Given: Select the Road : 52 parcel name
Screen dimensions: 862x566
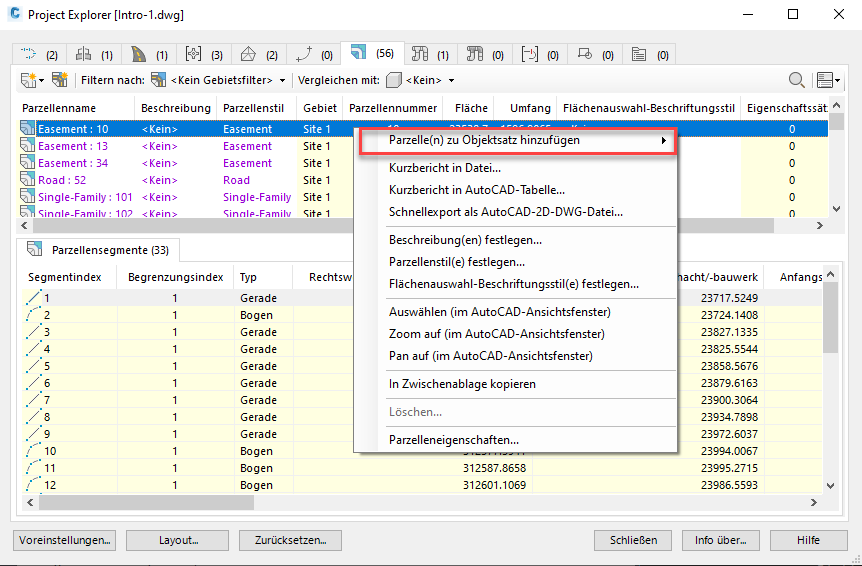Looking at the screenshot, I should [62, 180].
